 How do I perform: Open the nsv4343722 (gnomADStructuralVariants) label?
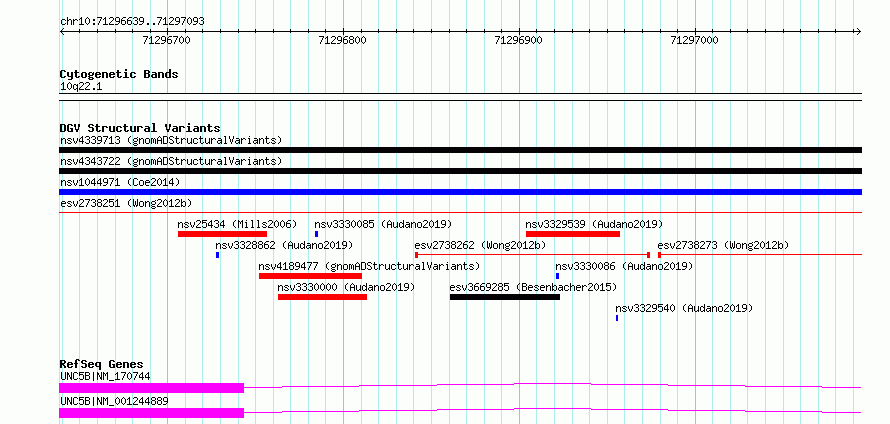(171, 161)
